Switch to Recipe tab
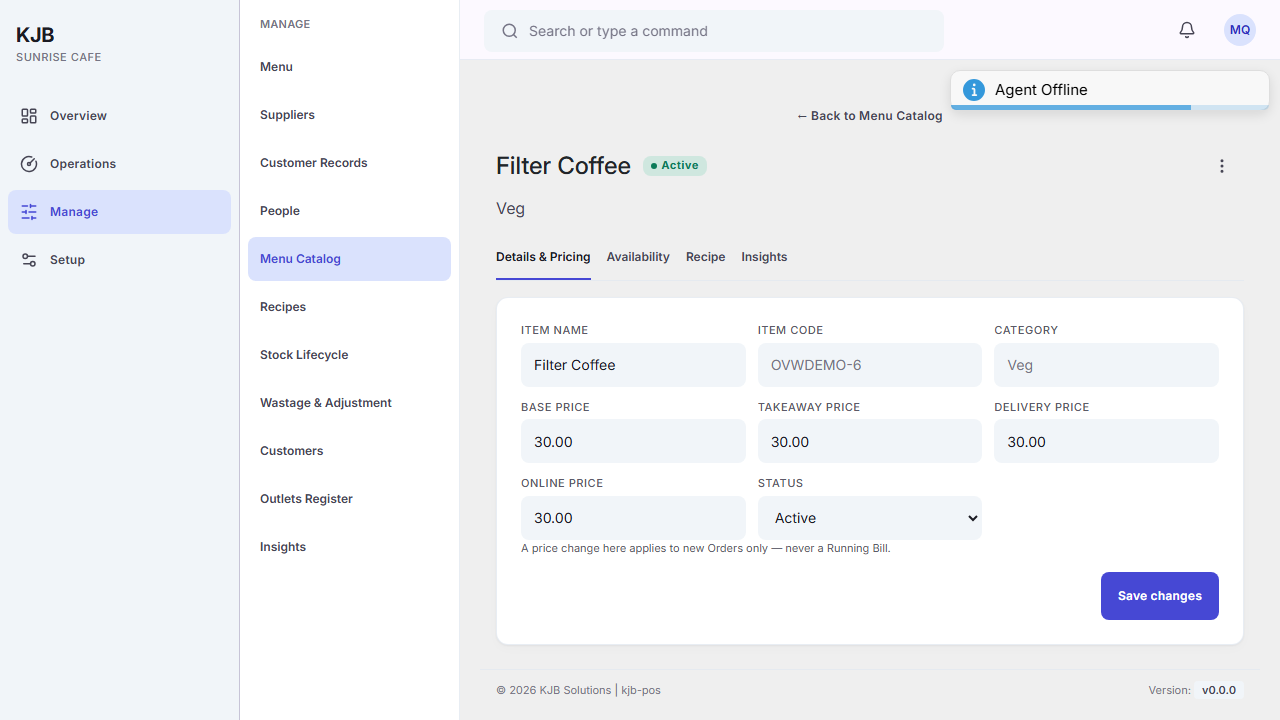1280x720 pixels. click(706, 257)
